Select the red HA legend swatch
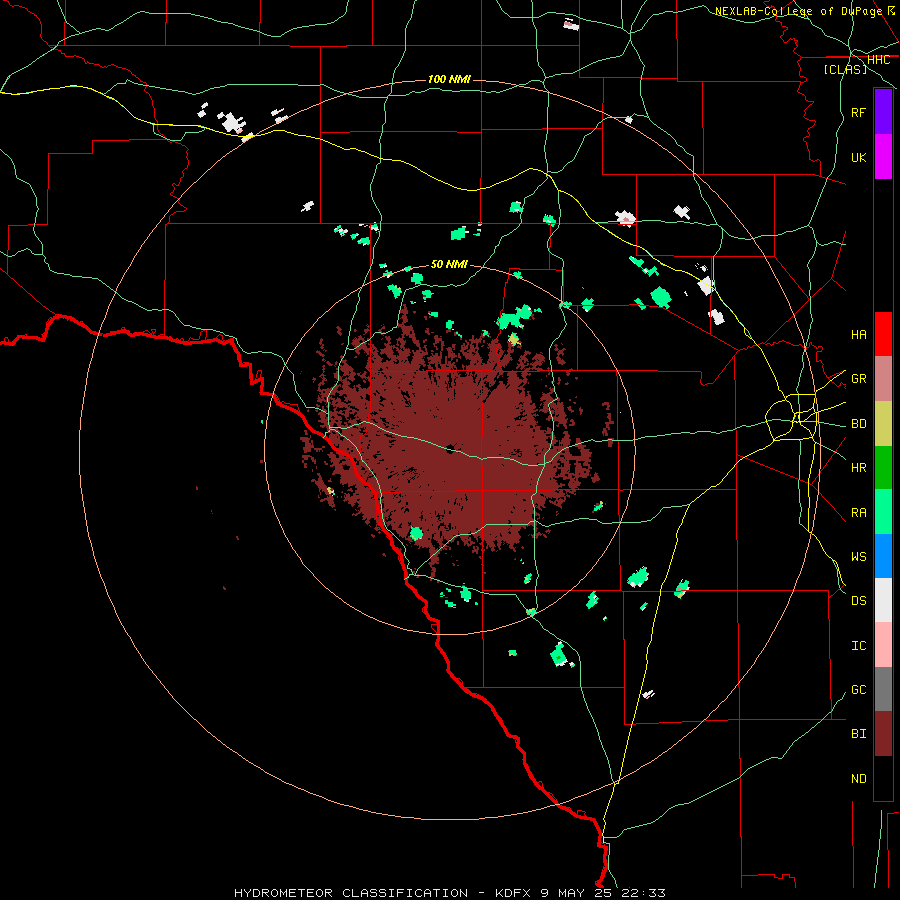900x900 pixels. pyautogui.click(x=883, y=334)
